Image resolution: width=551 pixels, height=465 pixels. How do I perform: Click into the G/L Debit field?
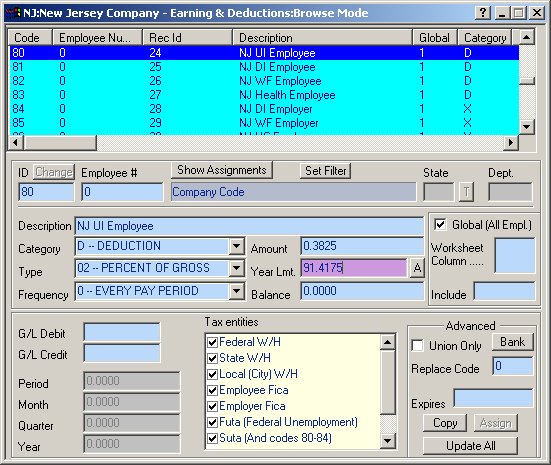coord(122,332)
